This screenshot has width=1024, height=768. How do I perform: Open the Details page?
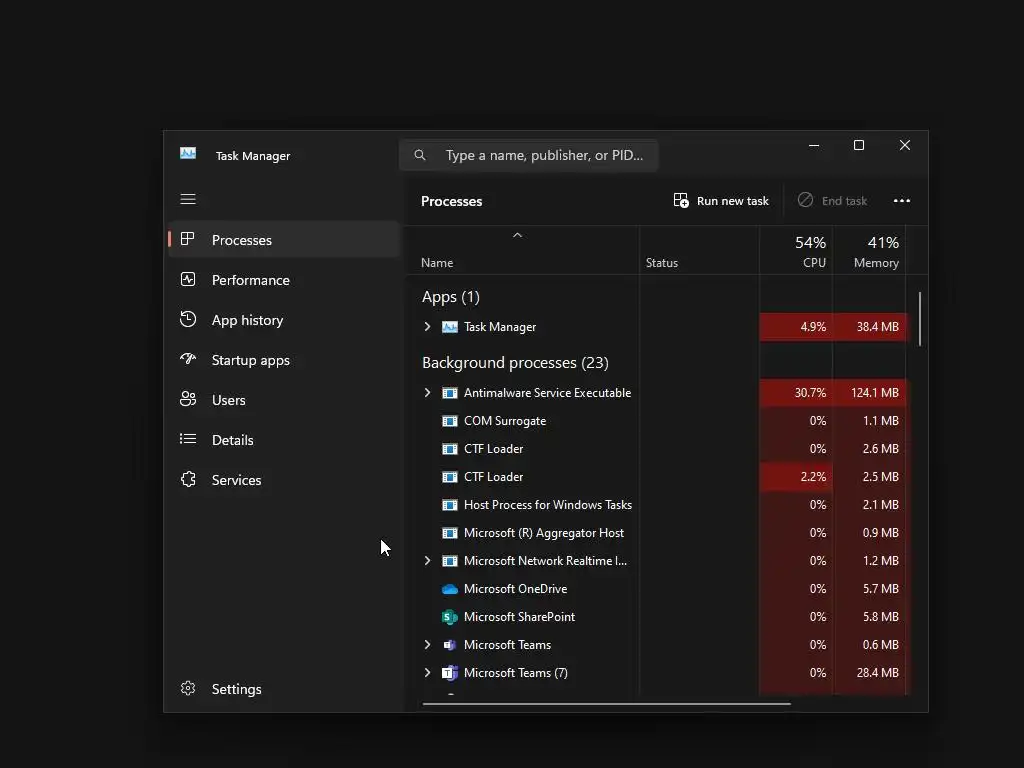[284, 440]
